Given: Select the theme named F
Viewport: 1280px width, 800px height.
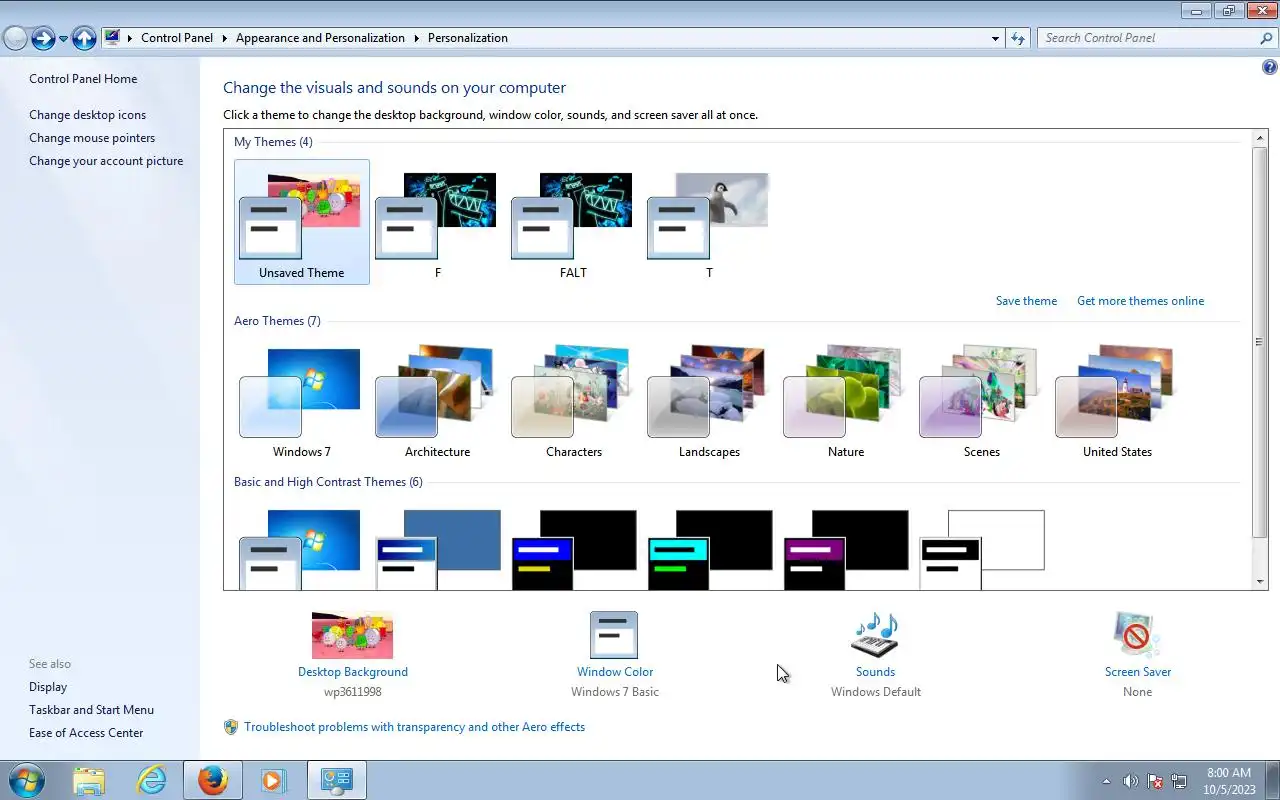Looking at the screenshot, I should click(437, 222).
